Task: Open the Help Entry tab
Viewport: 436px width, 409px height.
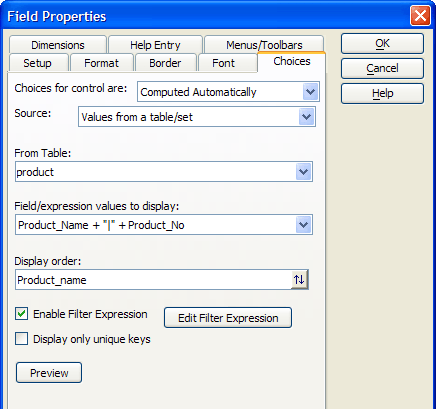Action: pyautogui.click(x=155, y=45)
